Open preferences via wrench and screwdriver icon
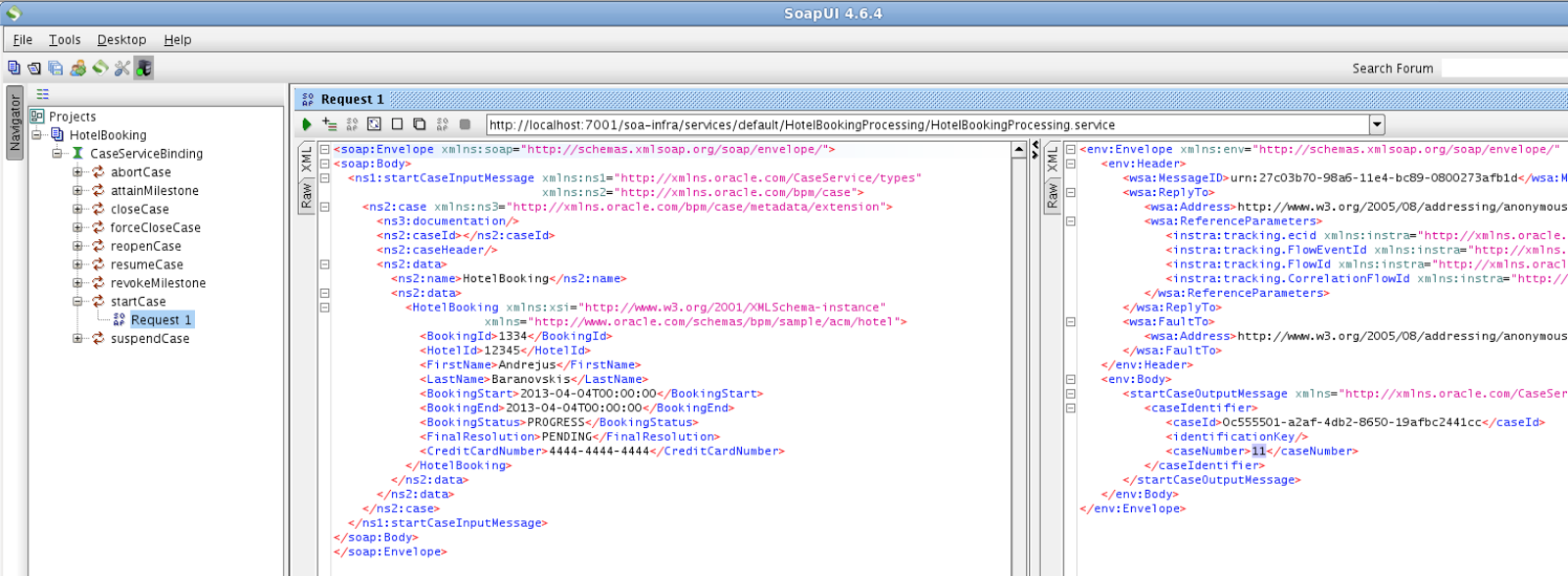Image resolution: width=1568 pixels, height=576 pixels. (122, 68)
